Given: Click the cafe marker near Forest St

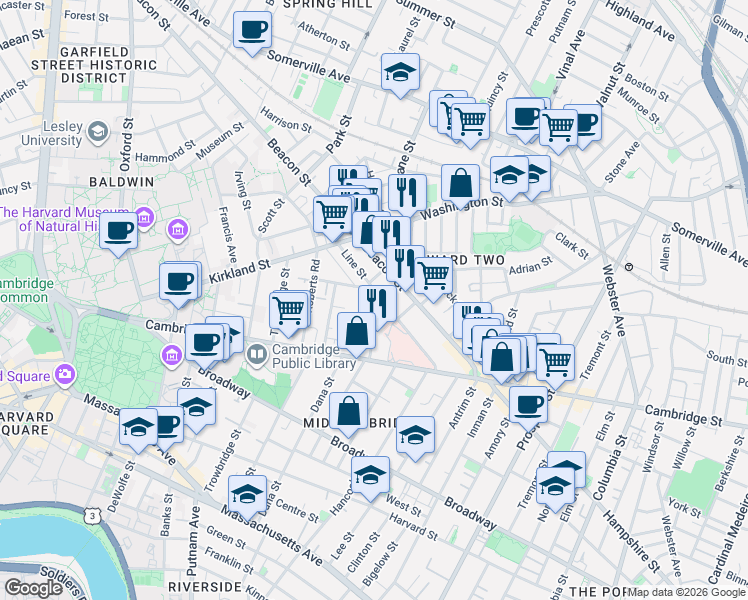Looking at the screenshot, I should (252, 31).
